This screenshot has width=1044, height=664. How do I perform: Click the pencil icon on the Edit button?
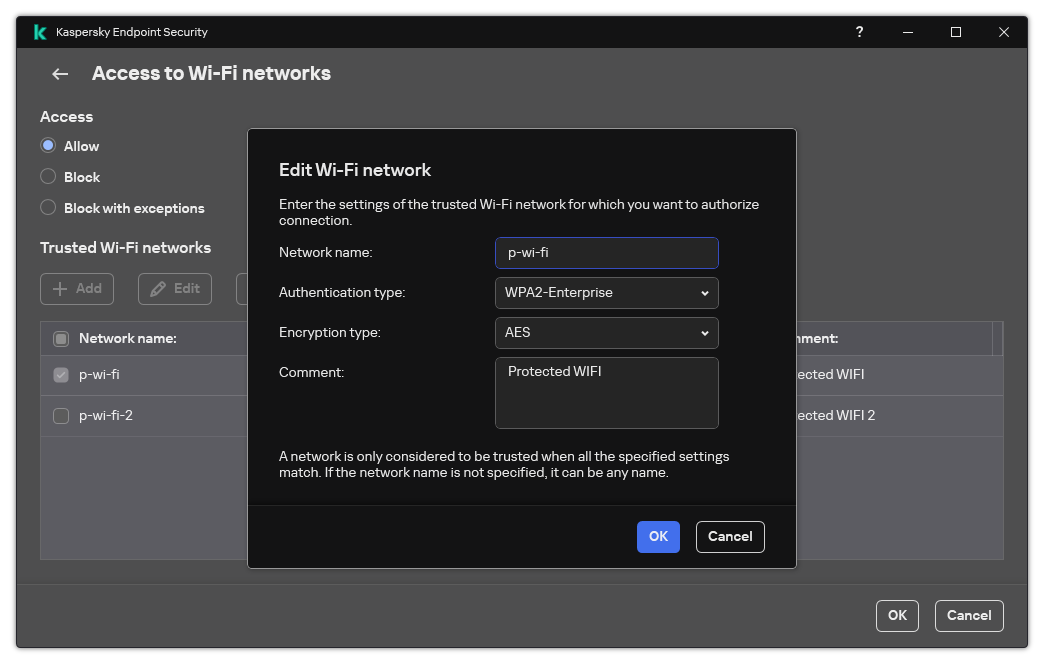coord(160,289)
